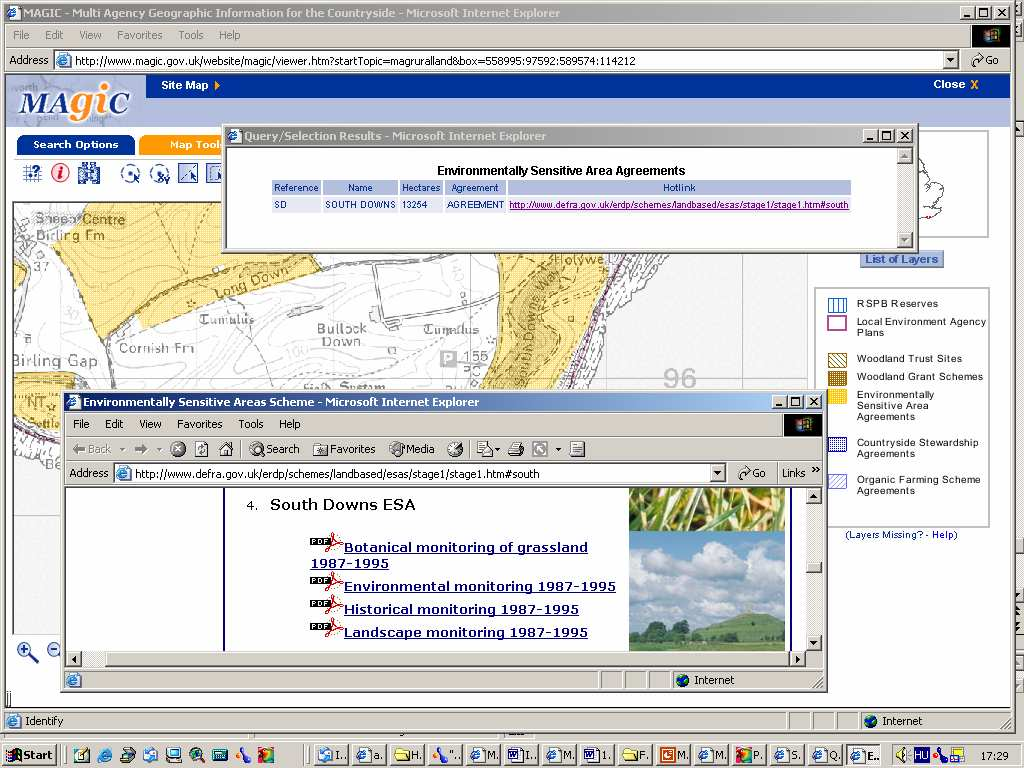The width and height of the screenshot is (1024, 768).
Task: Open the Mail button dropdown arrow
Action: tap(497, 449)
